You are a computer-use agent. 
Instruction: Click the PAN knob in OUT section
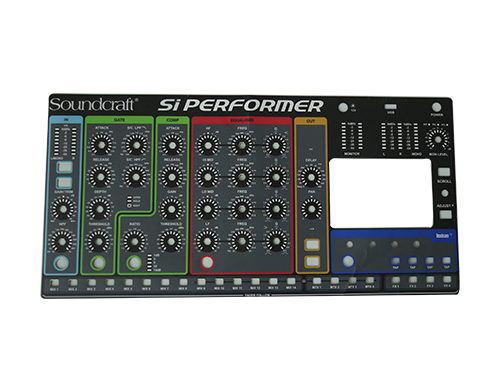point(311,209)
